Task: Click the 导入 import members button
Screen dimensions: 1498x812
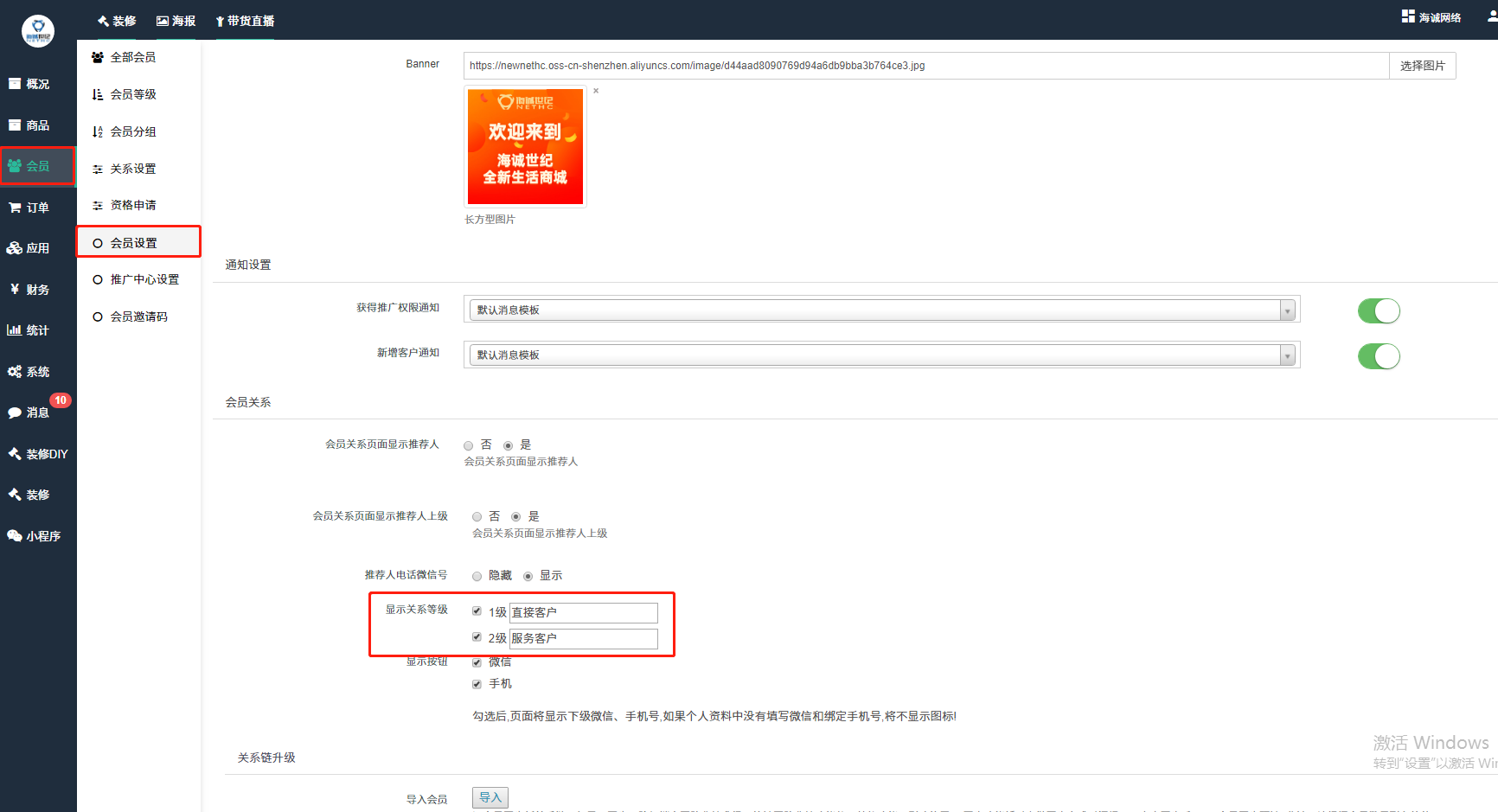Action: 490,797
